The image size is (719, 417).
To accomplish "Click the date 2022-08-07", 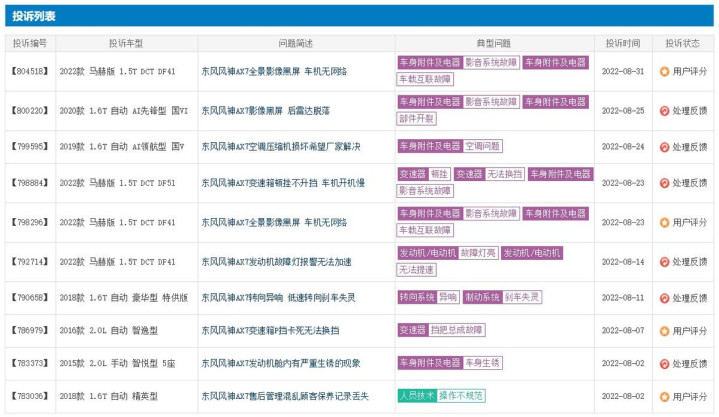I will point(623,330).
